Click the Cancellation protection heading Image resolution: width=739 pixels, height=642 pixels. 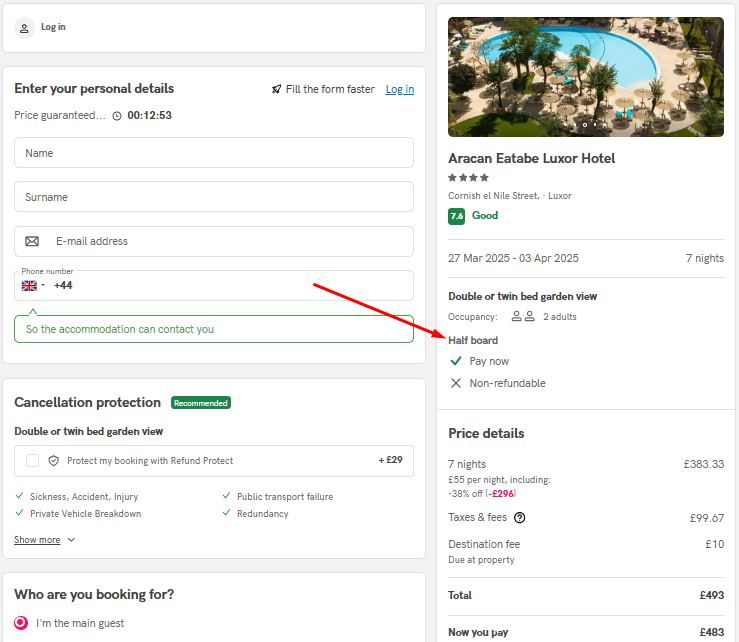click(88, 403)
